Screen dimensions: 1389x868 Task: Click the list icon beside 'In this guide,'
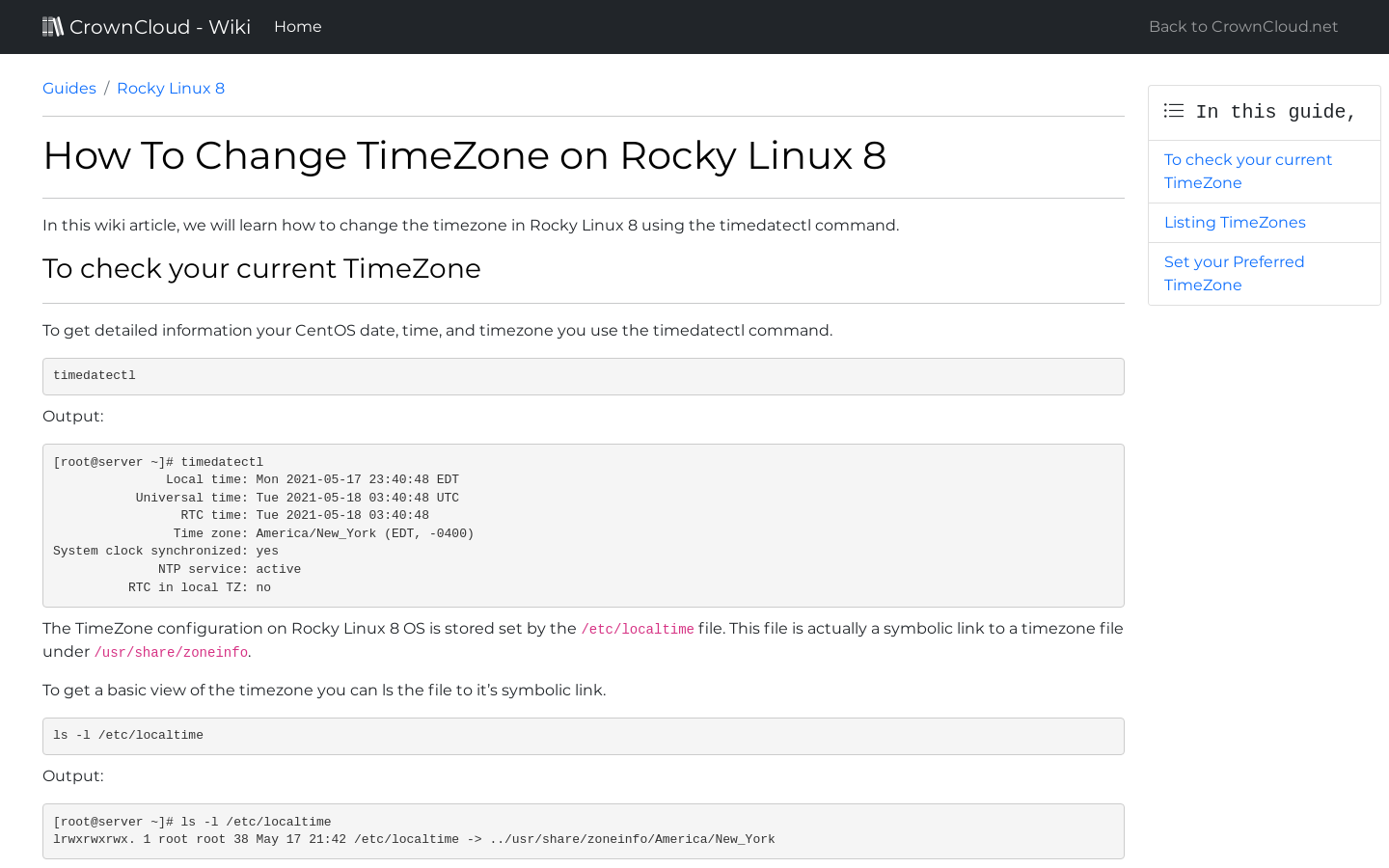point(1174,111)
